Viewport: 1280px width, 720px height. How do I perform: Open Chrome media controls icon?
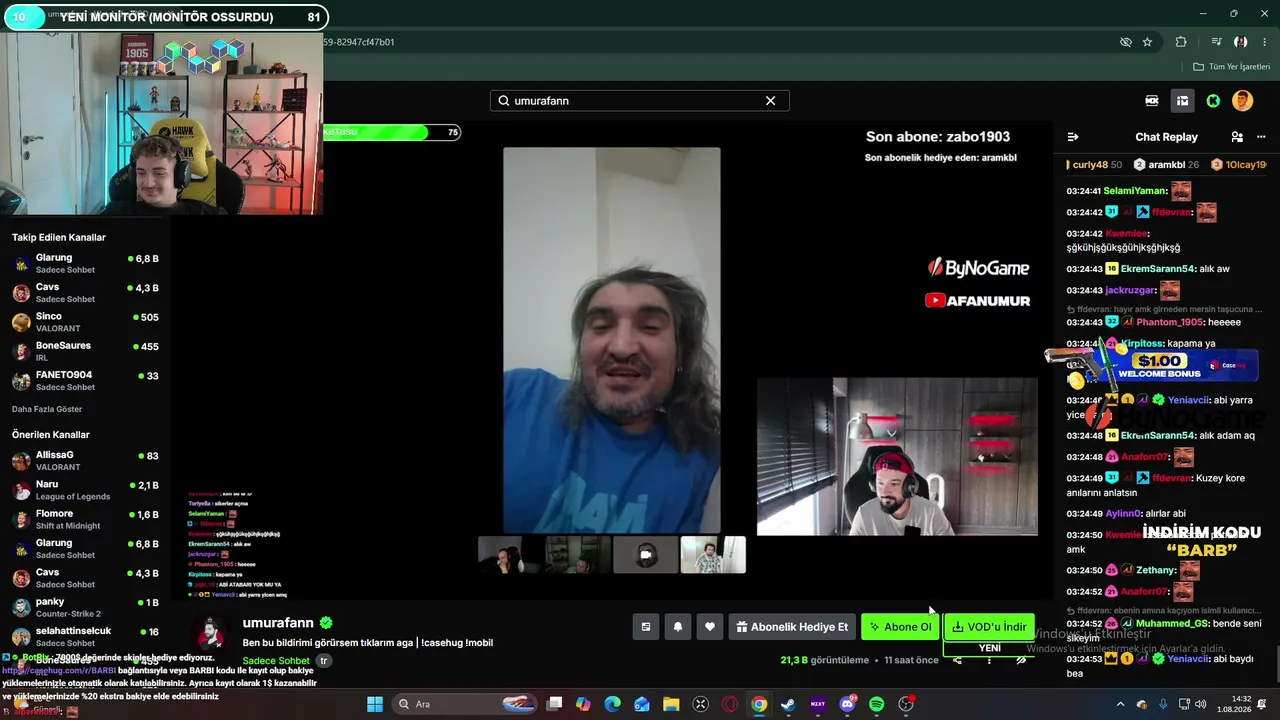pos(1216,42)
